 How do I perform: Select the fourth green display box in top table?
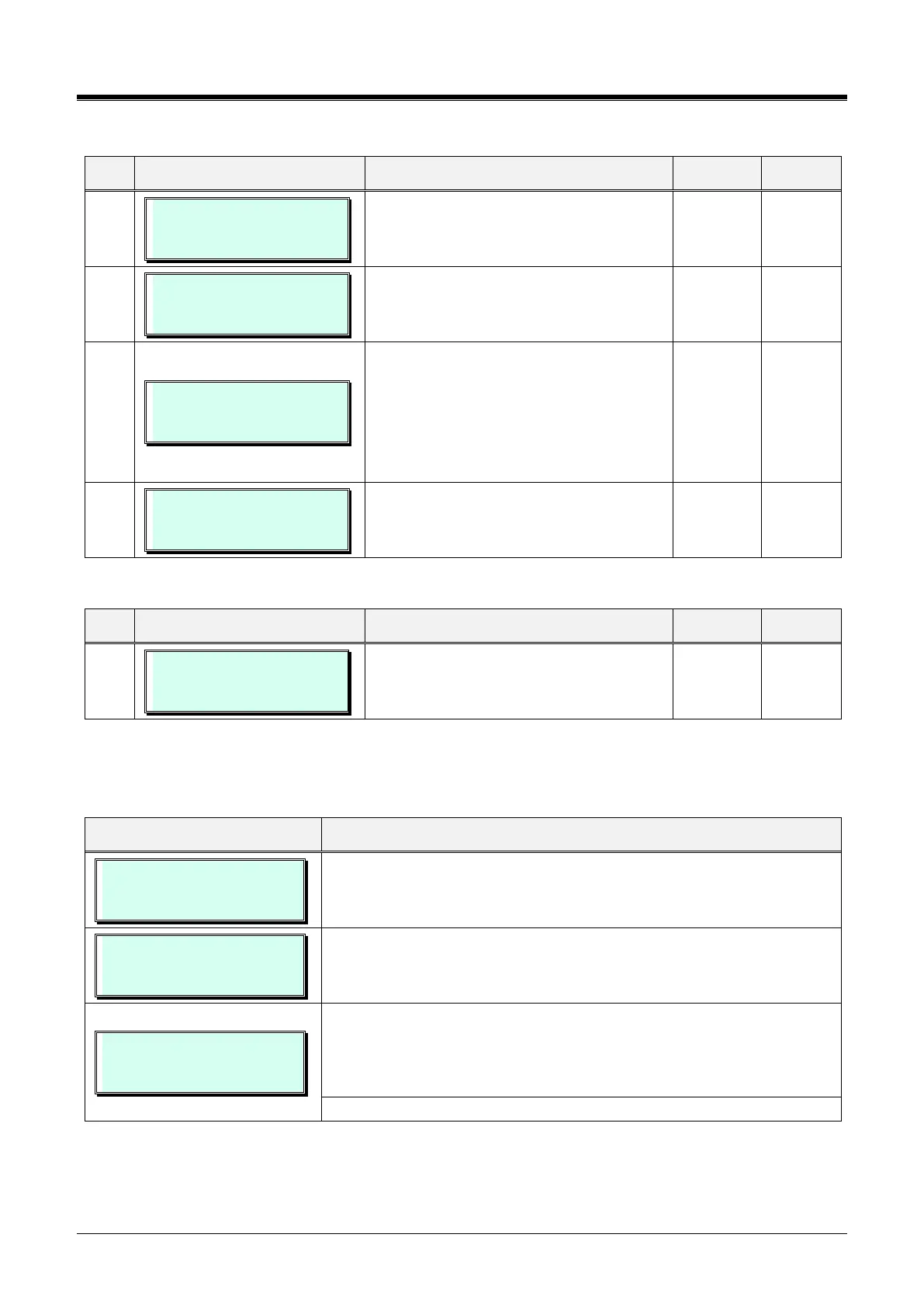pyautogui.click(x=247, y=520)
